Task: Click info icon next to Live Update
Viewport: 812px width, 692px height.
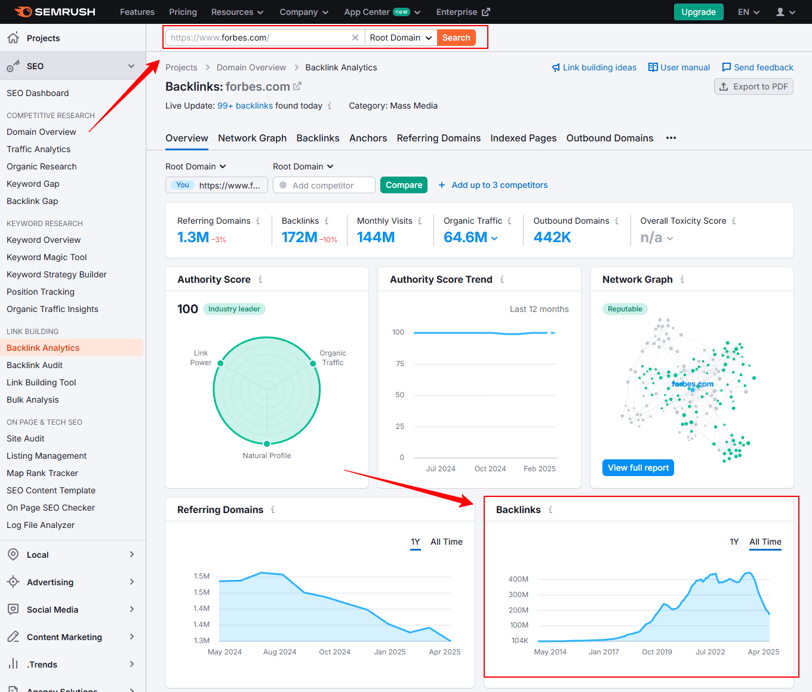Action: pos(329,106)
